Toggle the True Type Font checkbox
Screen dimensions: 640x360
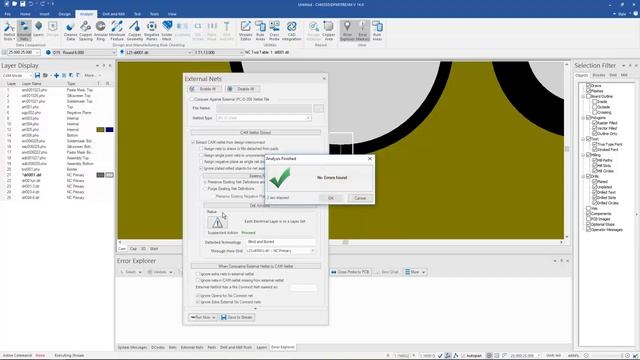595,144
